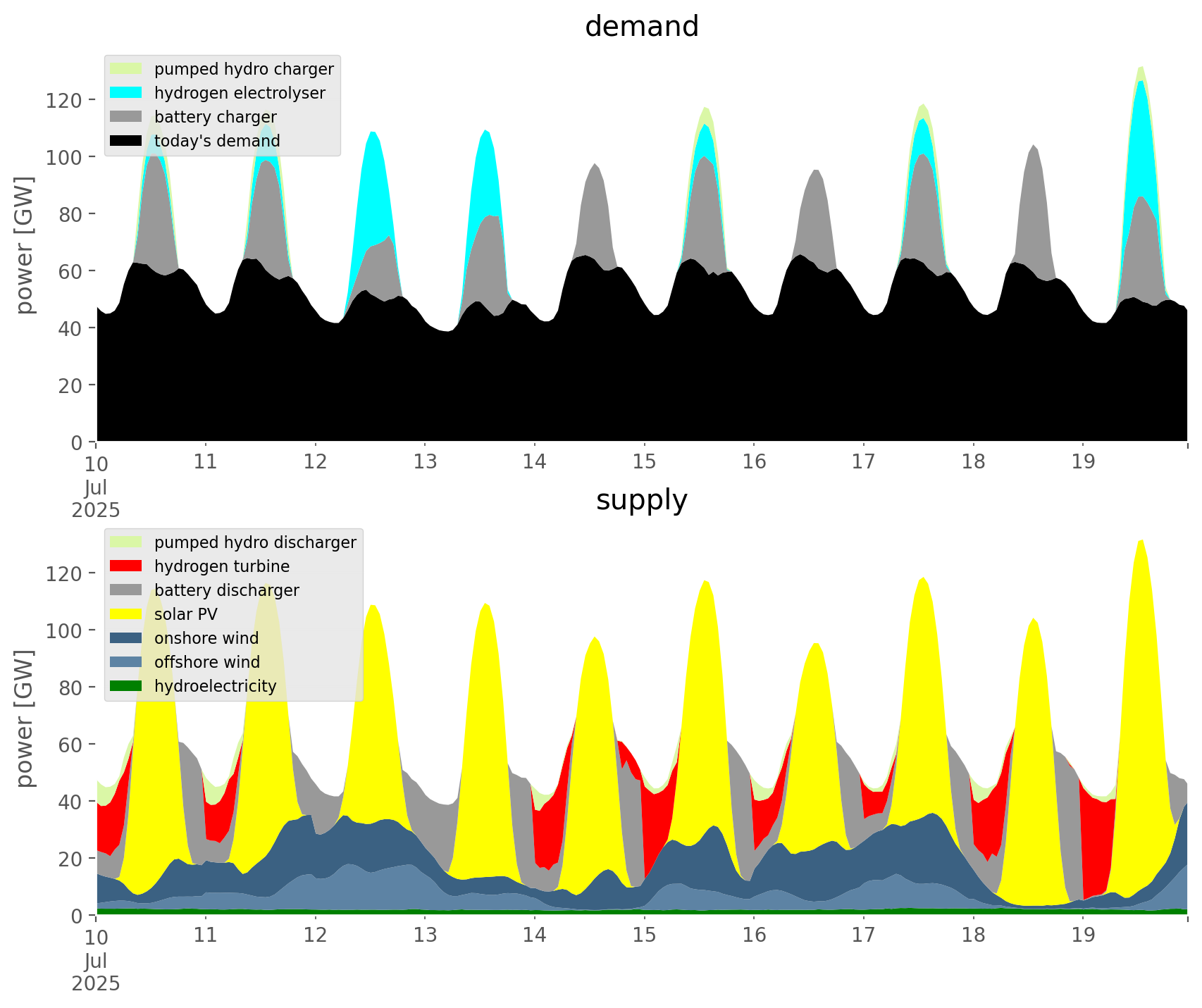Image resolution: width=1202 pixels, height=1008 pixels.
Task: Click the "15" date tick on the demand chart
Action: [x=644, y=463]
